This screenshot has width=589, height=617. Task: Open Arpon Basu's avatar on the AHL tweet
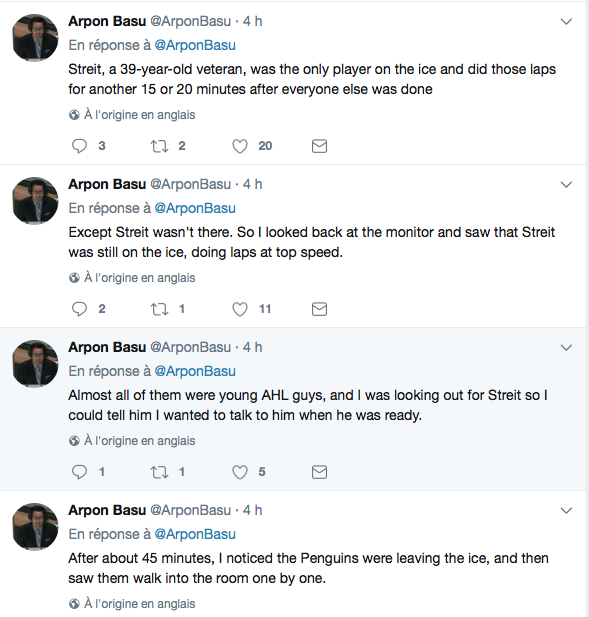point(35,364)
